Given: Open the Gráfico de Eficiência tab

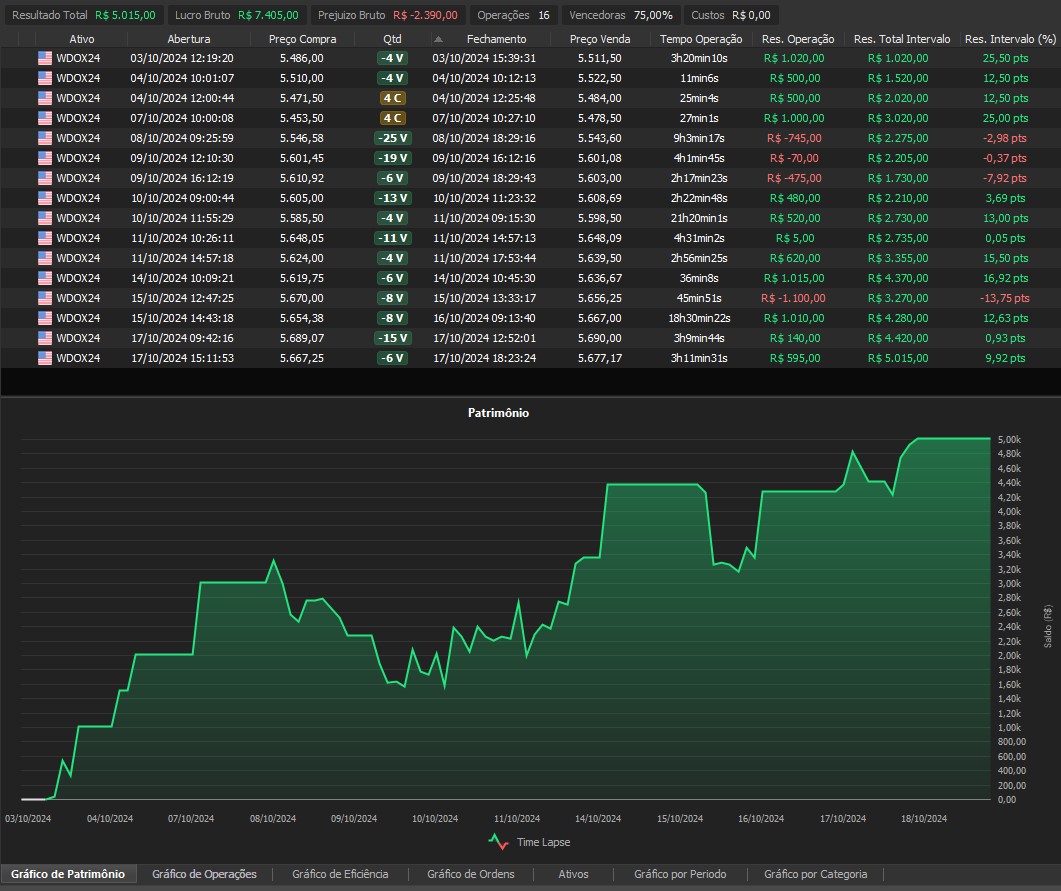Looking at the screenshot, I should coord(340,874).
